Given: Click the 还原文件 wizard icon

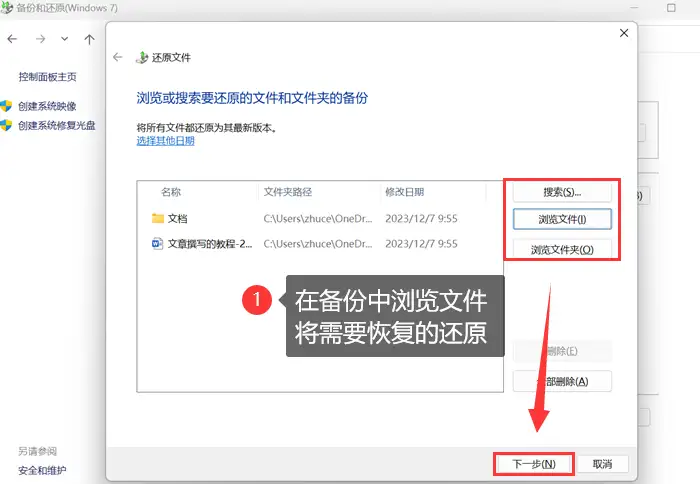Looking at the screenshot, I should [142, 58].
